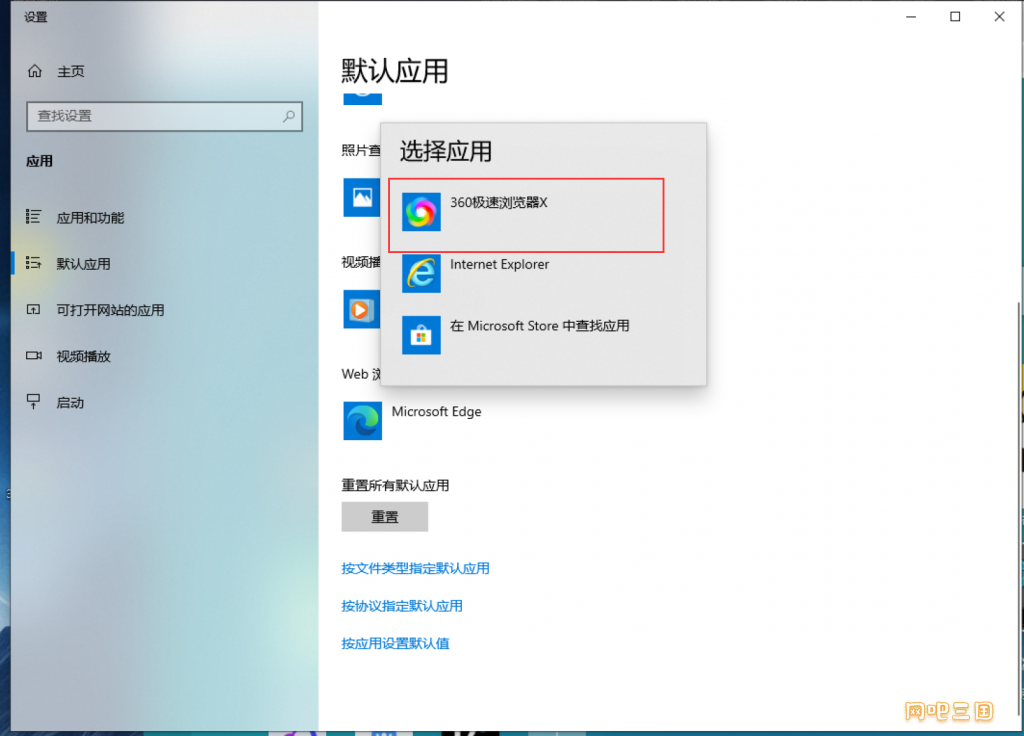Image resolution: width=1024 pixels, height=736 pixels.
Task: Click the 视频播放 camera icon
Action: (33, 356)
